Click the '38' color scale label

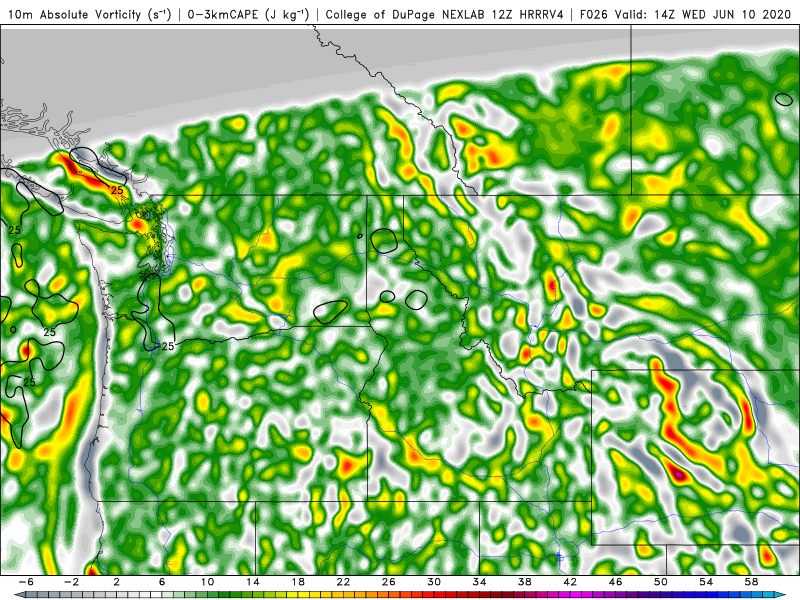[525, 582]
